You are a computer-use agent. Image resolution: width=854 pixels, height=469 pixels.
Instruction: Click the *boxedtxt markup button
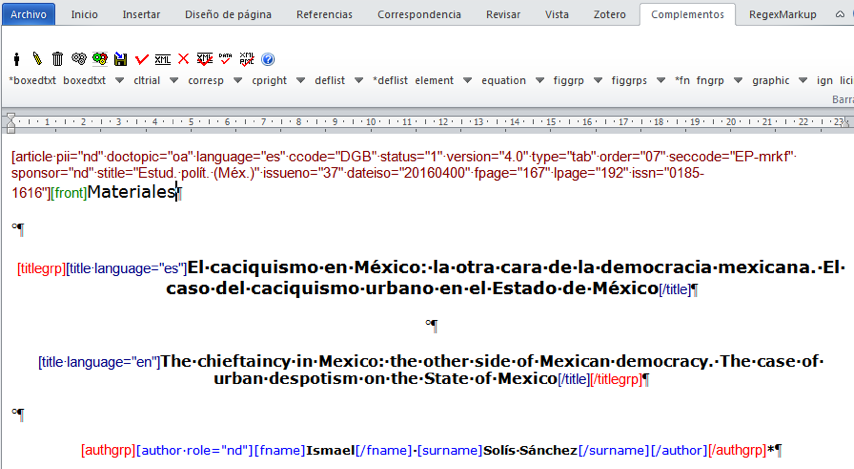pyautogui.click(x=33, y=80)
